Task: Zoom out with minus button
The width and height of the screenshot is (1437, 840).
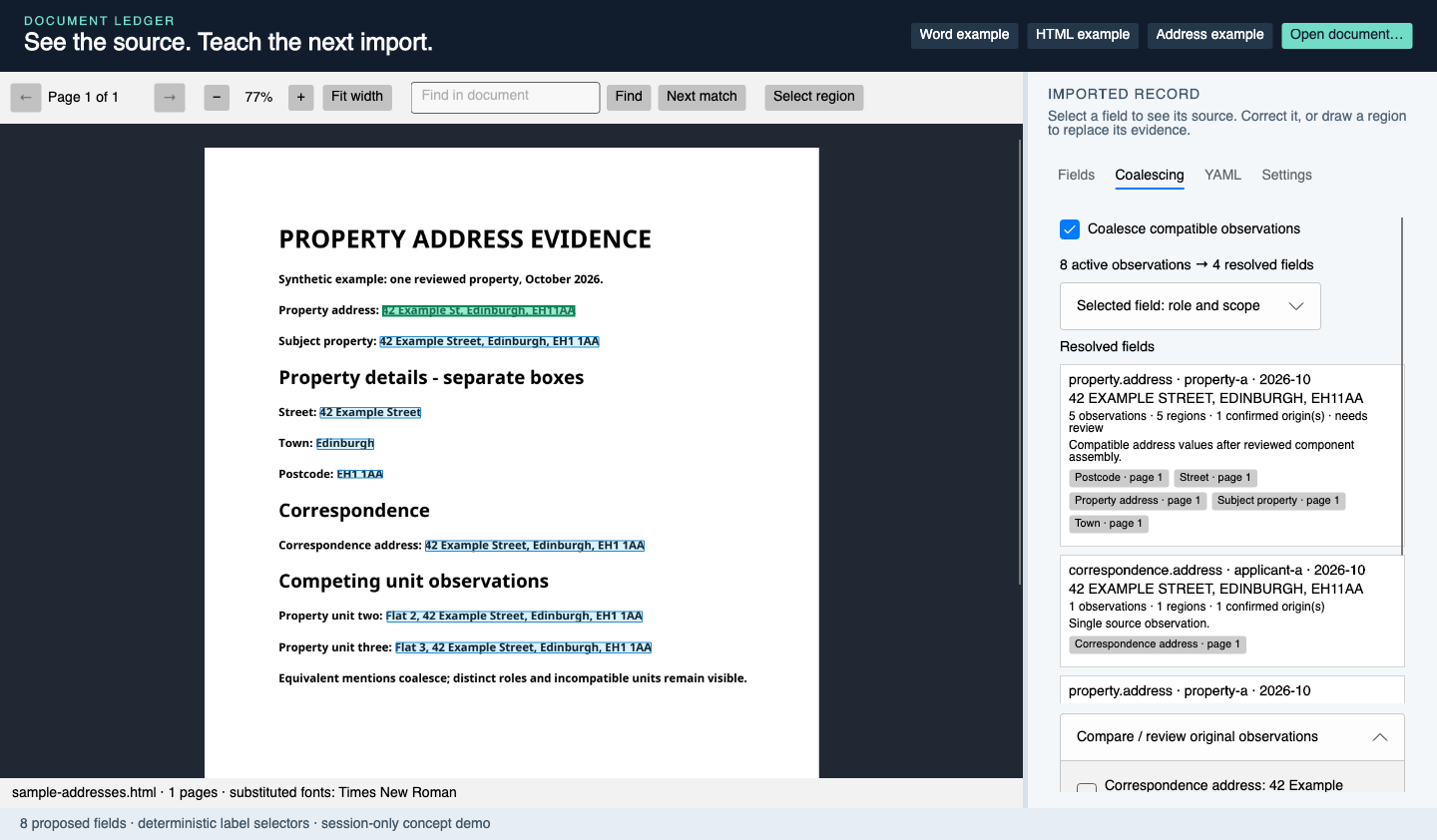Action: 217,97
